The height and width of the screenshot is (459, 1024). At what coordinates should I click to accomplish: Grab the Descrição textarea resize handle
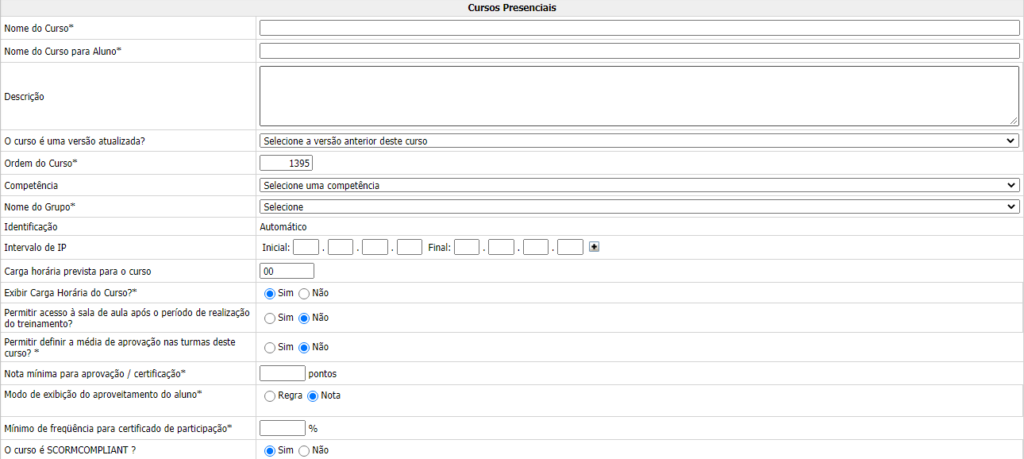coord(1014,120)
